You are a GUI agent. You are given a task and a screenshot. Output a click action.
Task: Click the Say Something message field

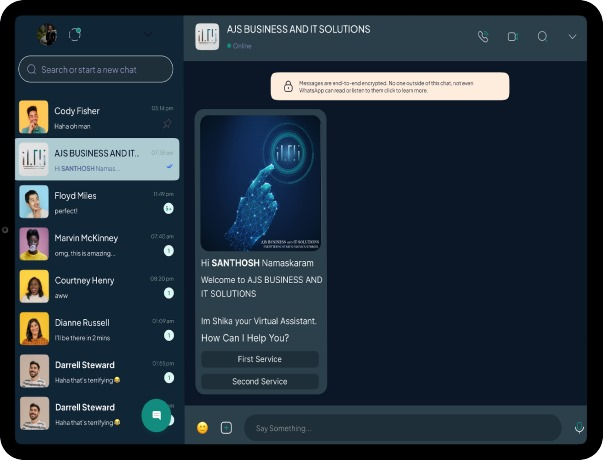[400, 428]
